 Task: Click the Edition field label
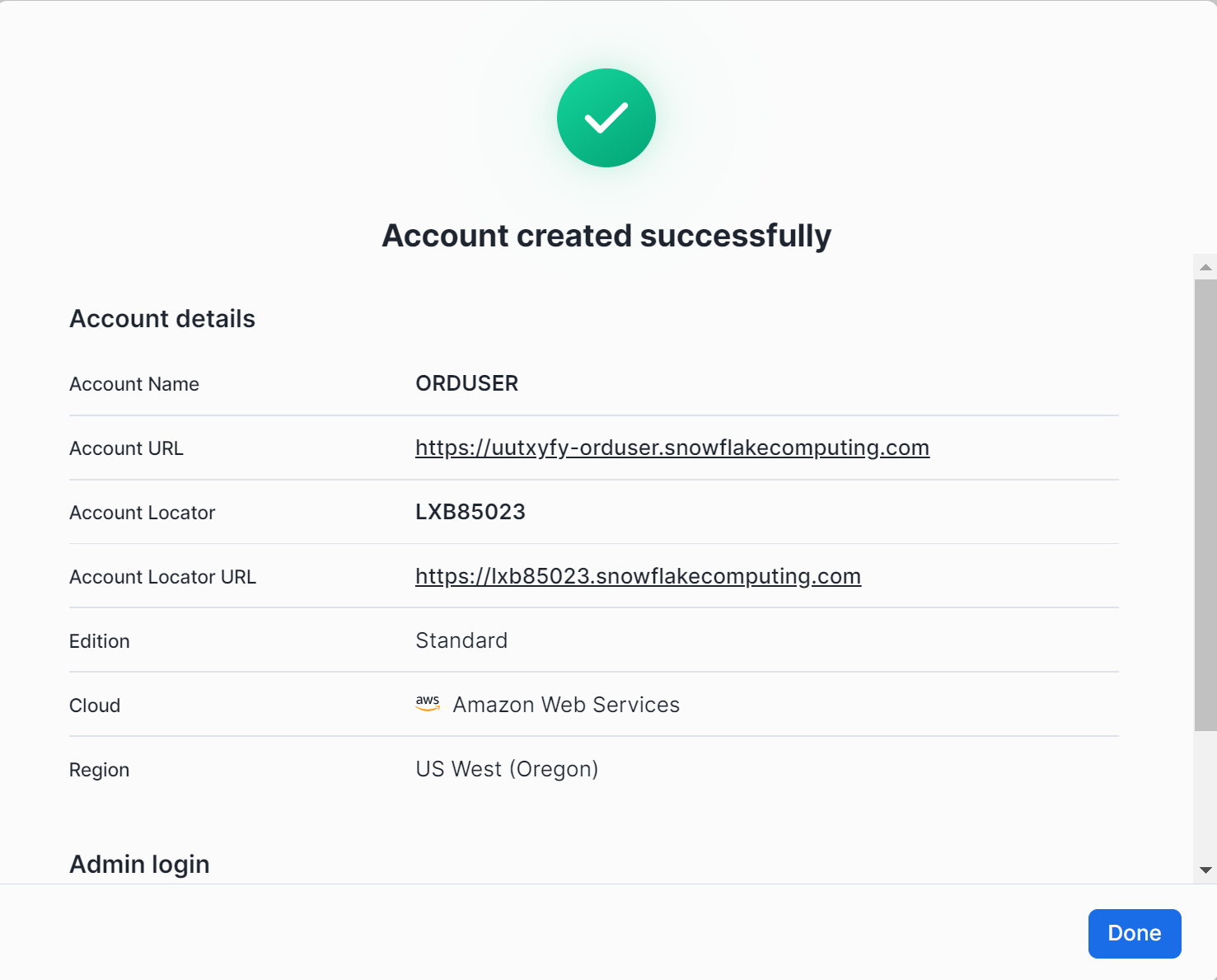pos(100,641)
